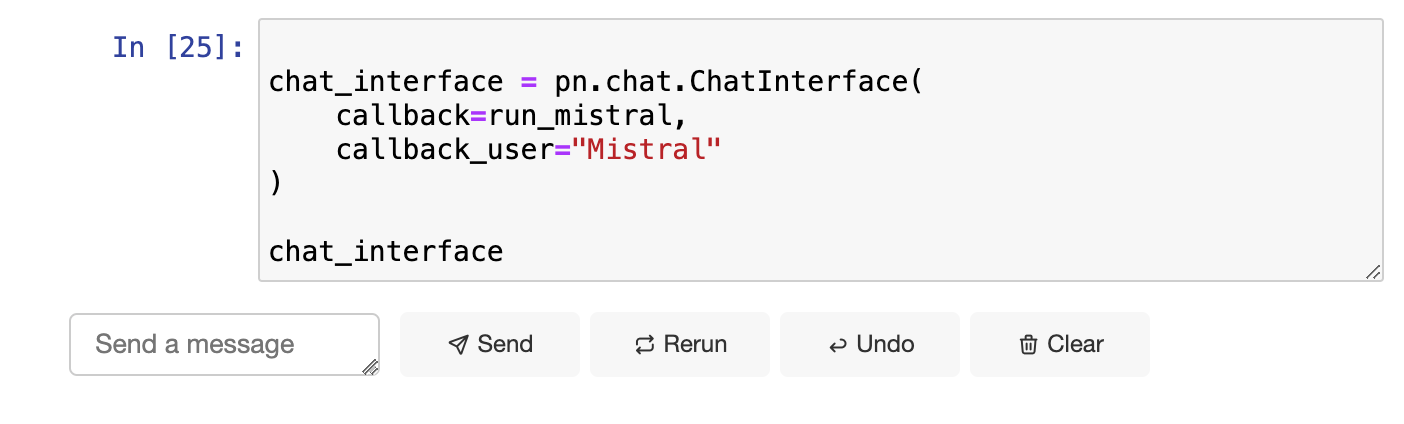Place cursor in the "Mistral" string
Viewport: 1404px width, 424px height.
(654, 149)
